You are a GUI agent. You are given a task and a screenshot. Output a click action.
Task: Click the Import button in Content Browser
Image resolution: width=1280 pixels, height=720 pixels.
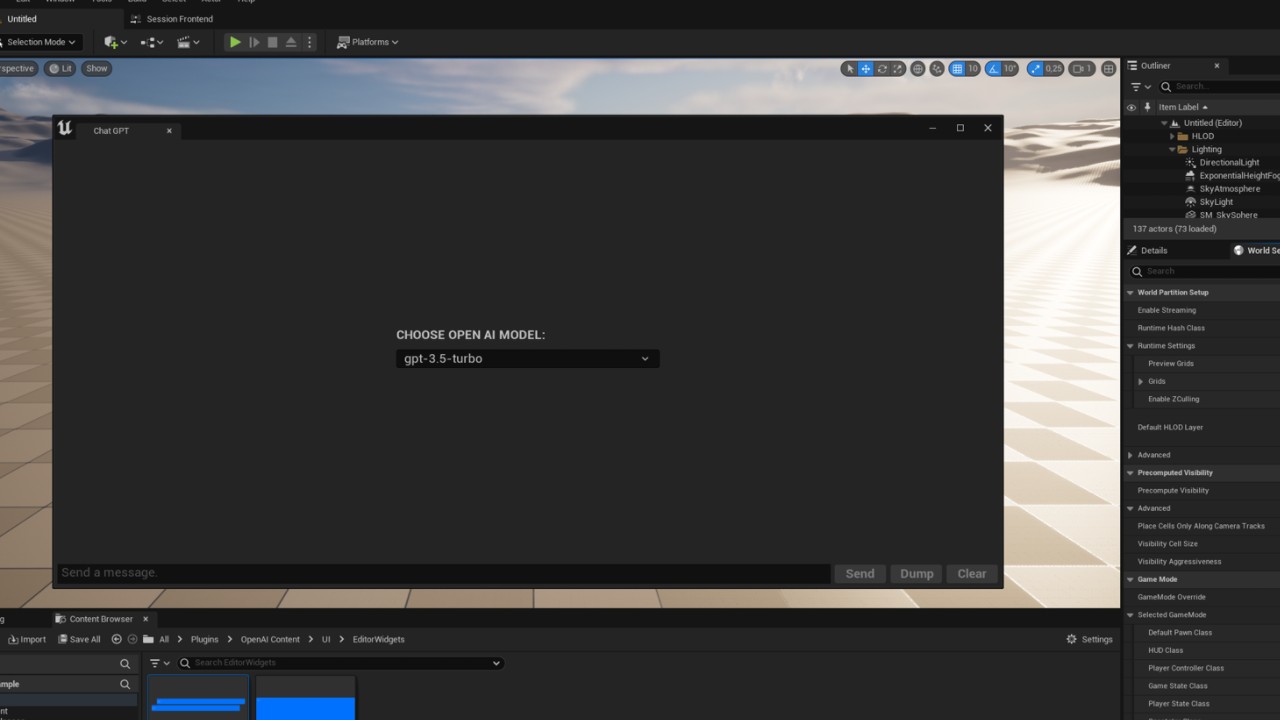pyautogui.click(x=27, y=639)
